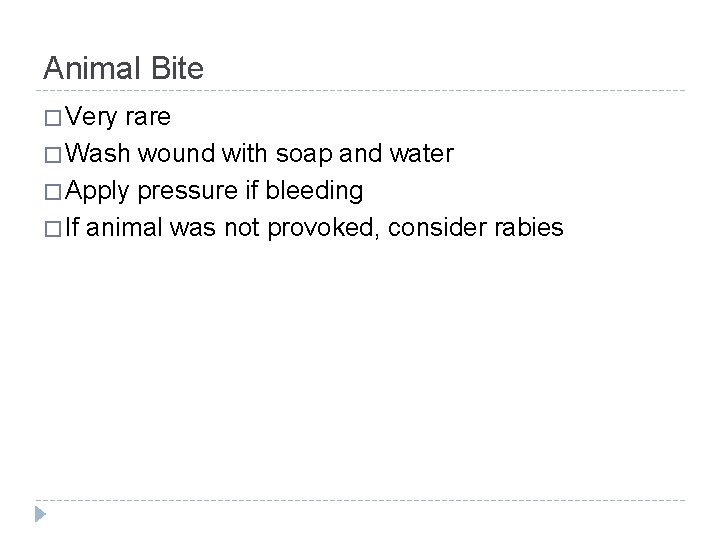
Task: Click the square bullet before "If animal"
Action: coord(51,229)
